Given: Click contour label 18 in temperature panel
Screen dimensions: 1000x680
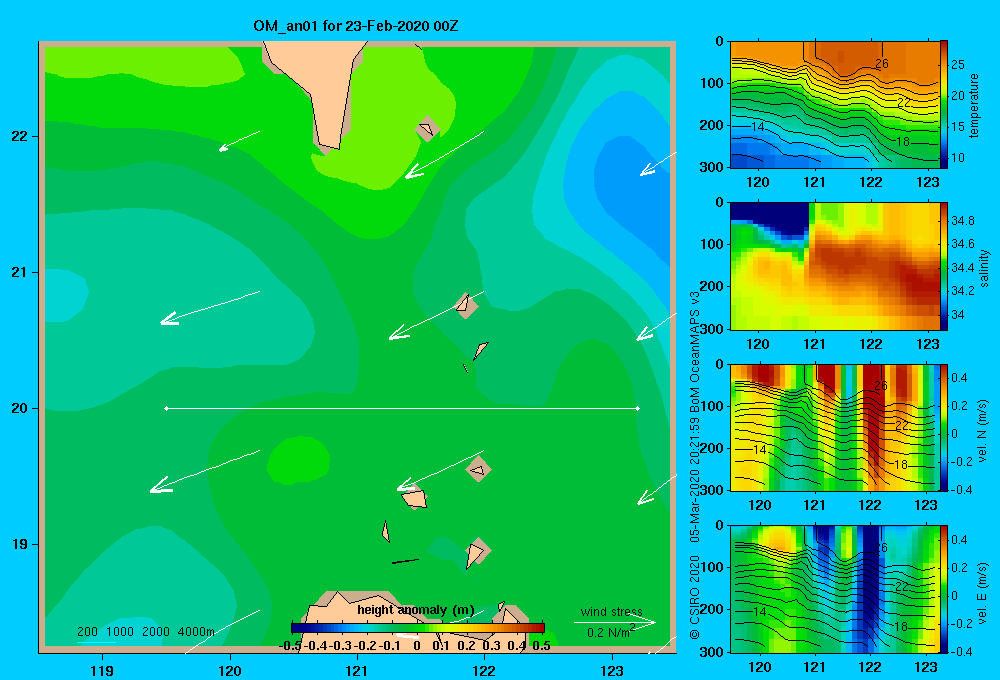Looking at the screenshot, I should click(902, 142).
